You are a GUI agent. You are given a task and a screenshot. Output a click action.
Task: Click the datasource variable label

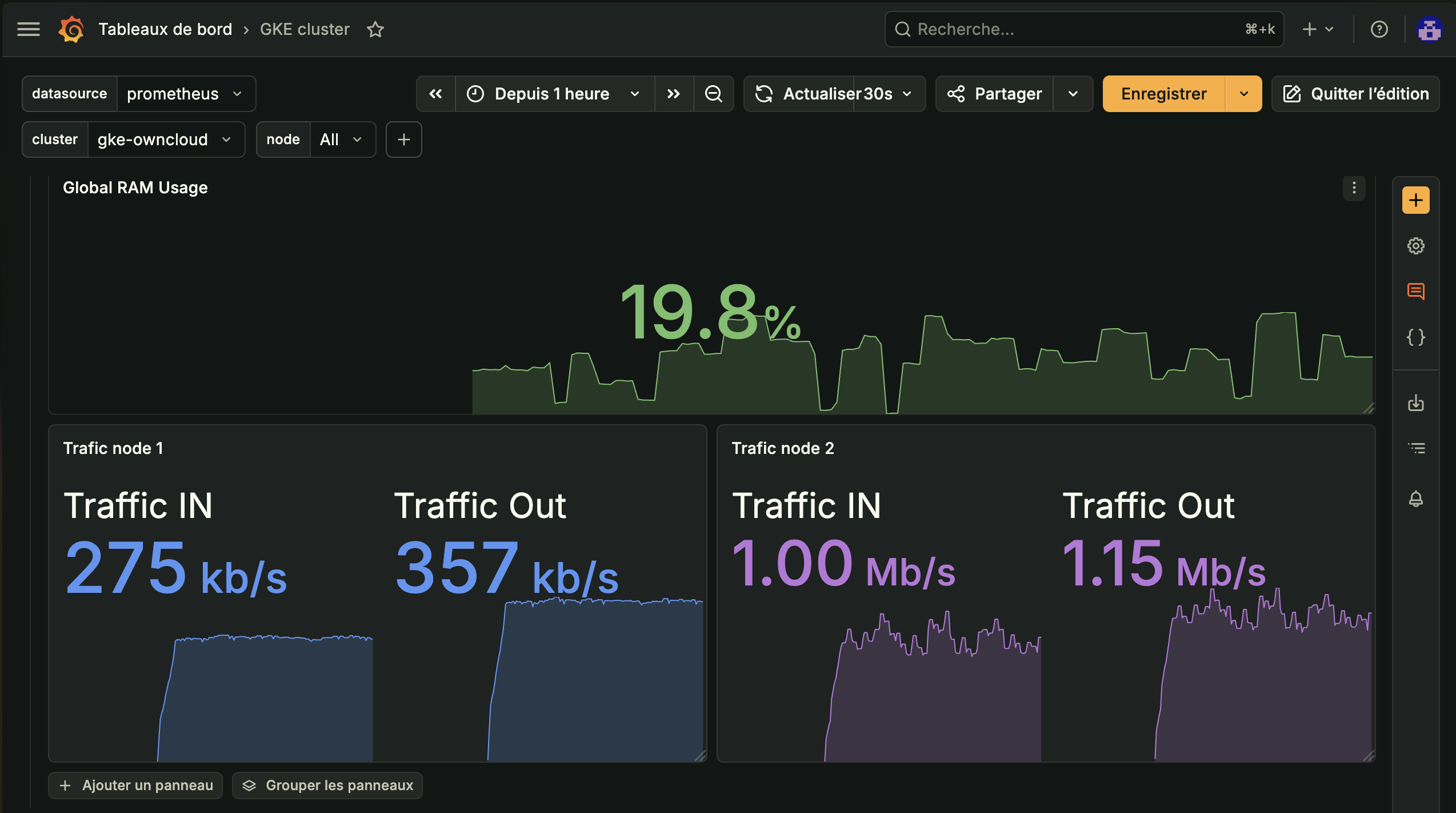(69, 94)
